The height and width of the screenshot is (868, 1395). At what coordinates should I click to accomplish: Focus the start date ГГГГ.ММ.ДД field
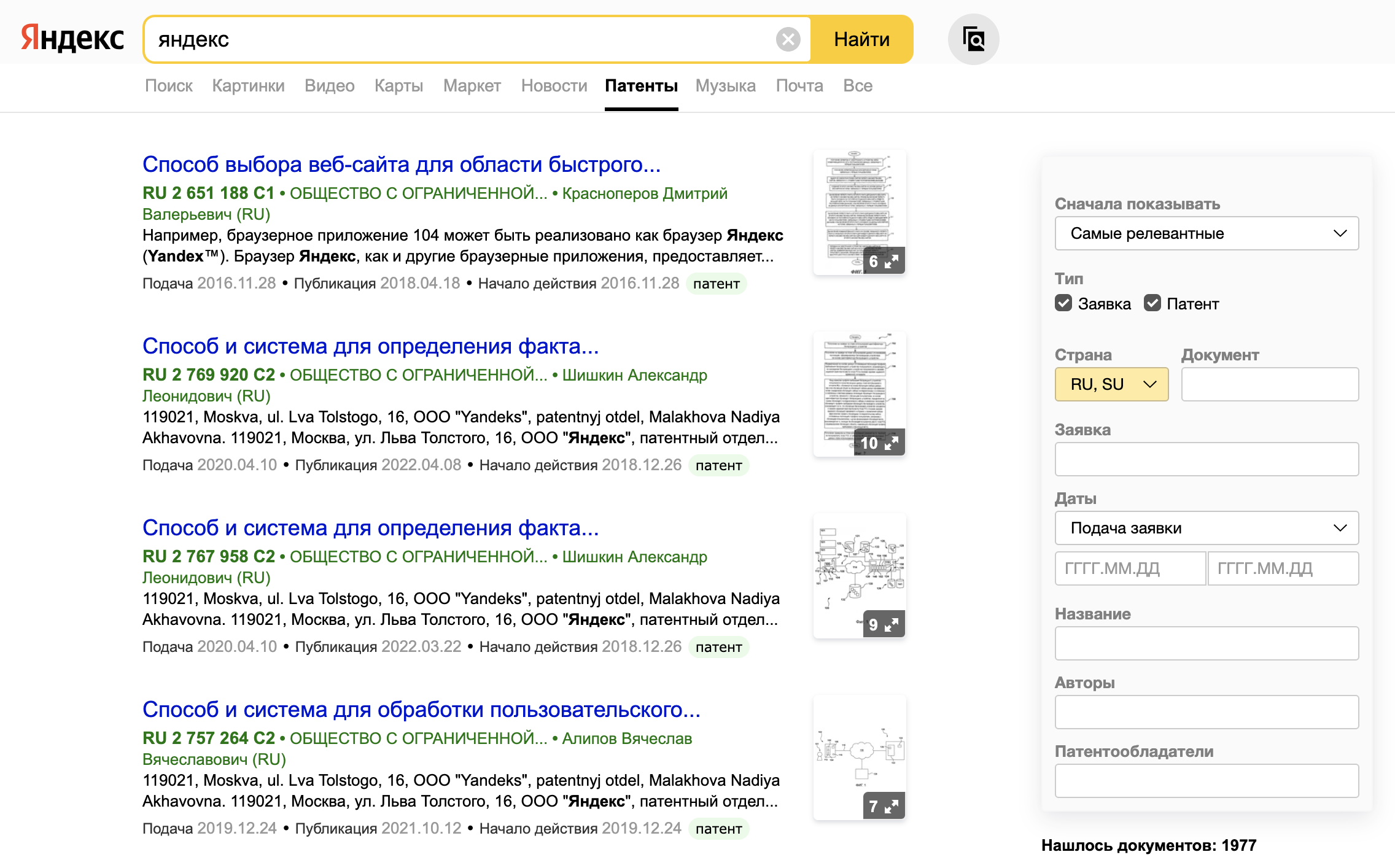(1130, 568)
